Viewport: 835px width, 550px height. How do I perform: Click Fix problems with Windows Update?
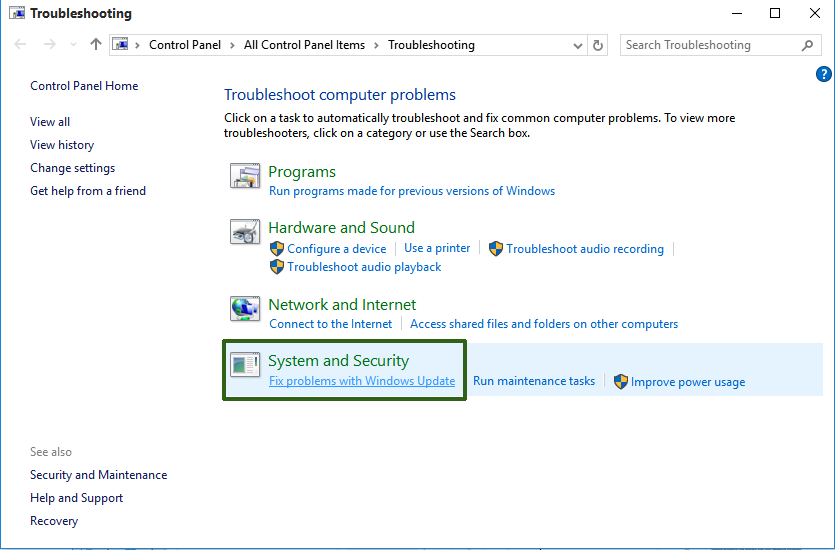pos(362,381)
